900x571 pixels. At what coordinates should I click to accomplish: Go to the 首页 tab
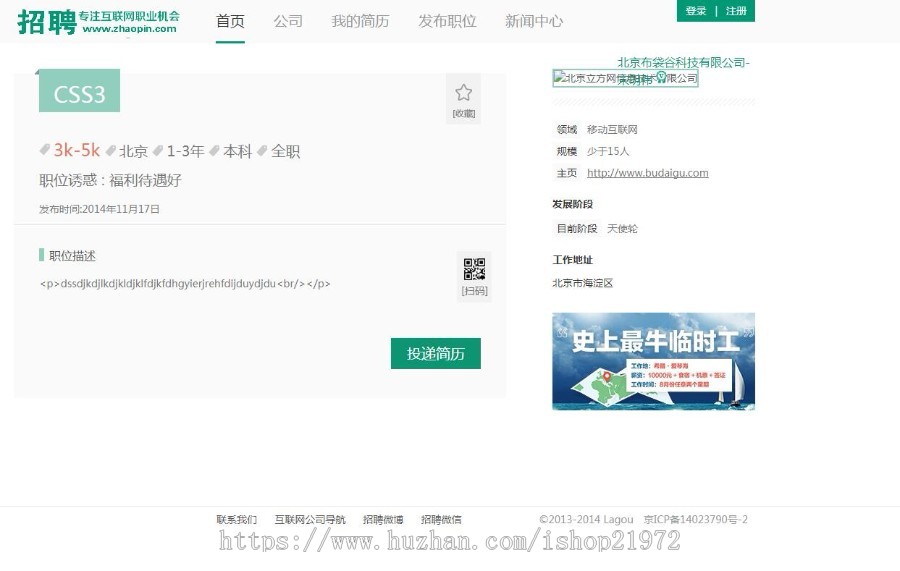coord(230,21)
